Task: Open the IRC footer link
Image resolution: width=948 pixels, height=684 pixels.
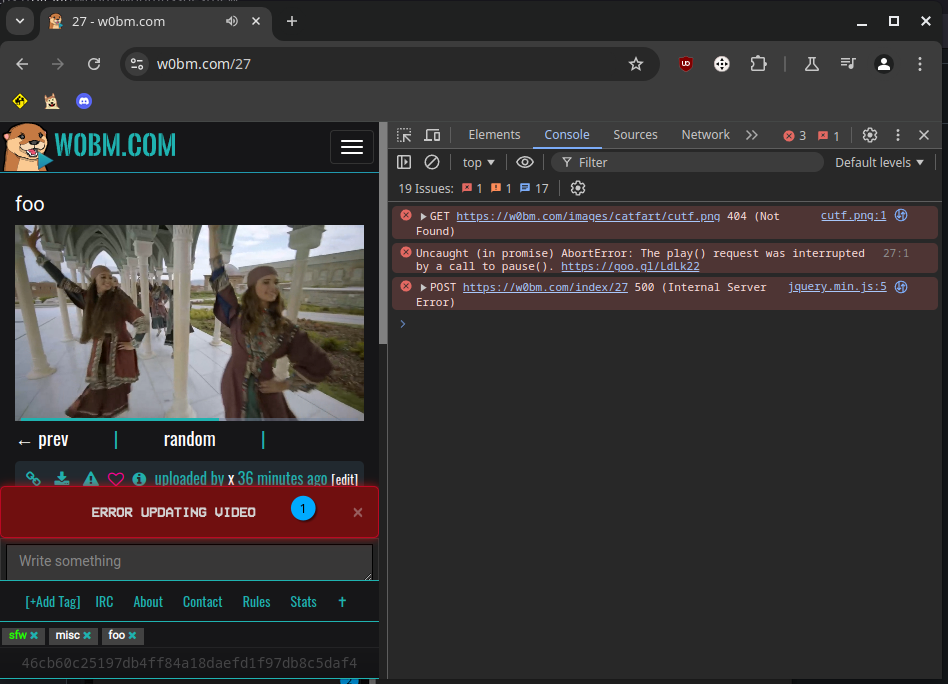Action: [104, 602]
